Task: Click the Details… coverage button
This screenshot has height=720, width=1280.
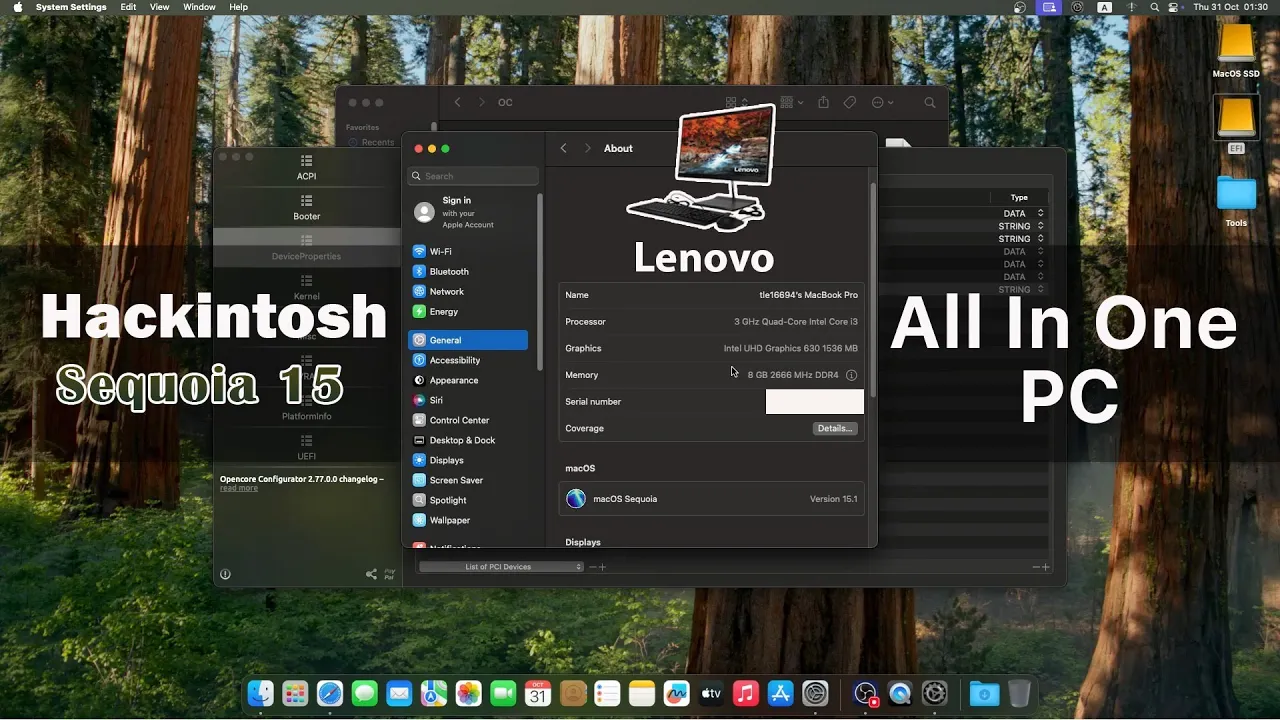Action: click(834, 428)
